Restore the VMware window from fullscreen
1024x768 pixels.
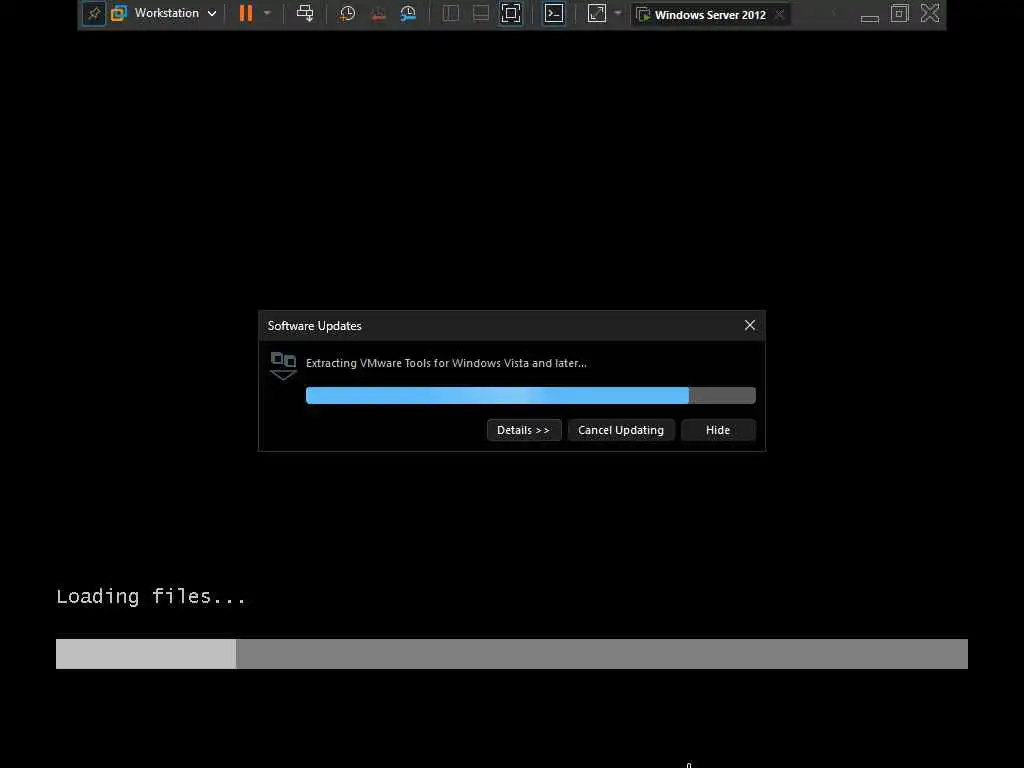click(900, 13)
